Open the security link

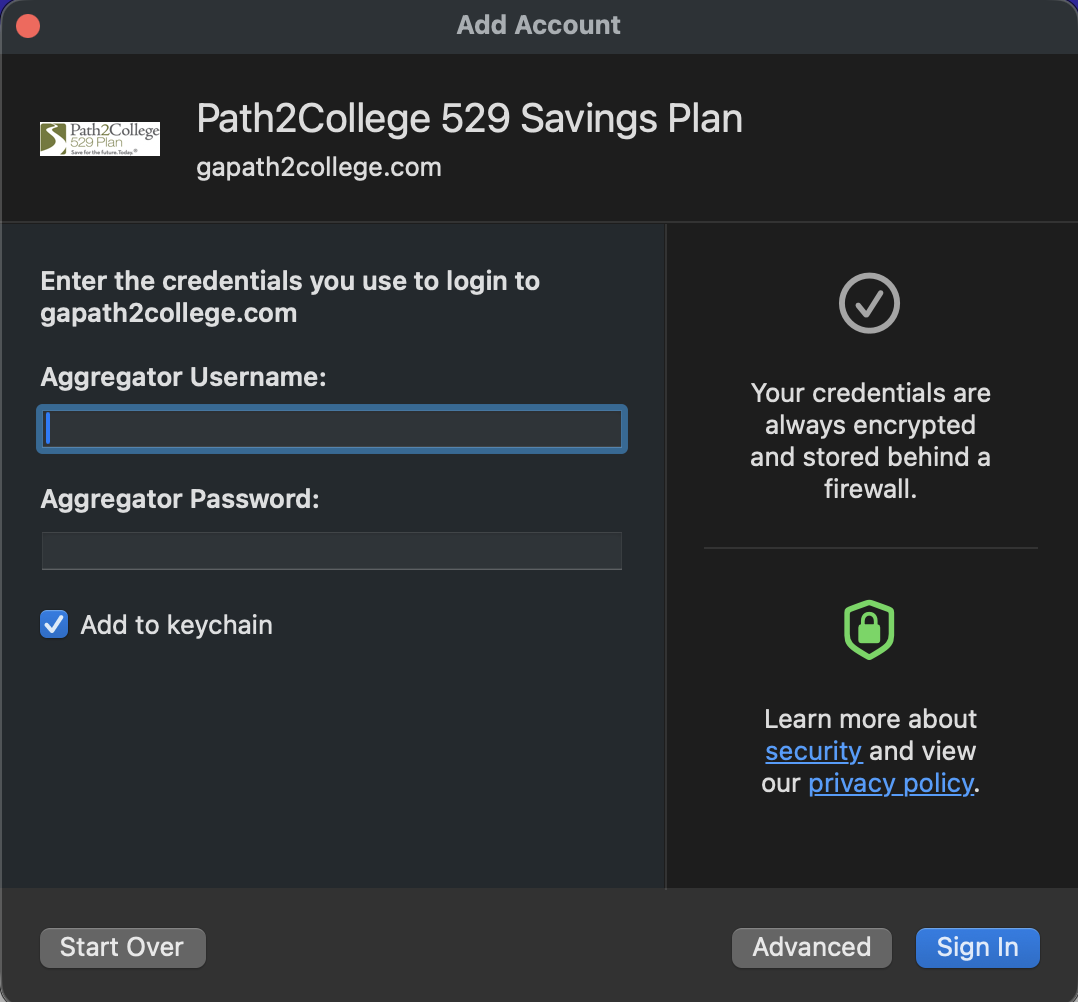[813, 751]
